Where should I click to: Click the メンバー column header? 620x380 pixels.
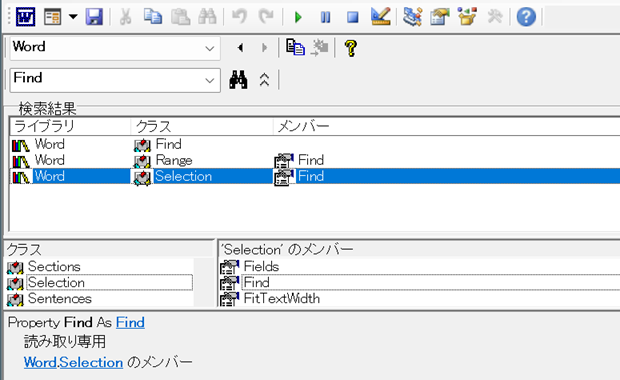[x=446, y=127]
